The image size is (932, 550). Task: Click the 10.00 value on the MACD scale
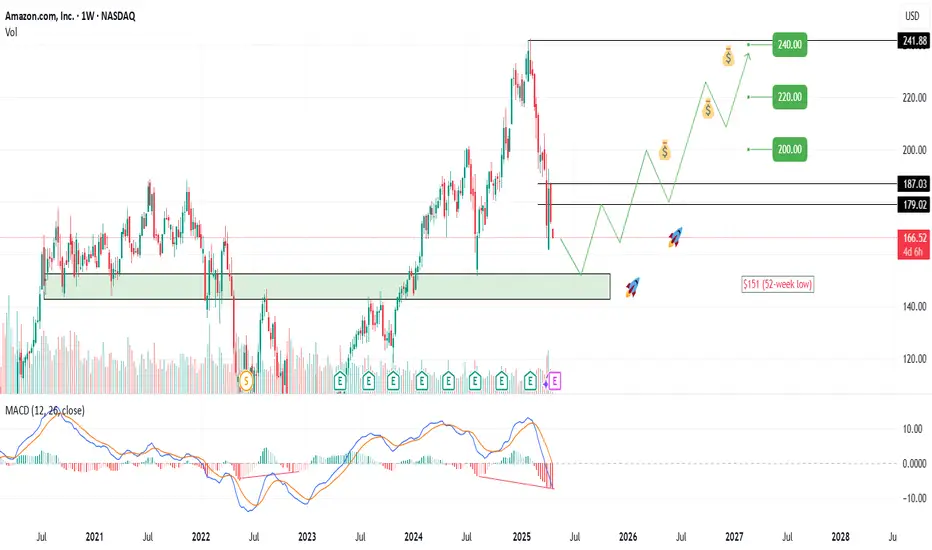pyautogui.click(x=912, y=429)
